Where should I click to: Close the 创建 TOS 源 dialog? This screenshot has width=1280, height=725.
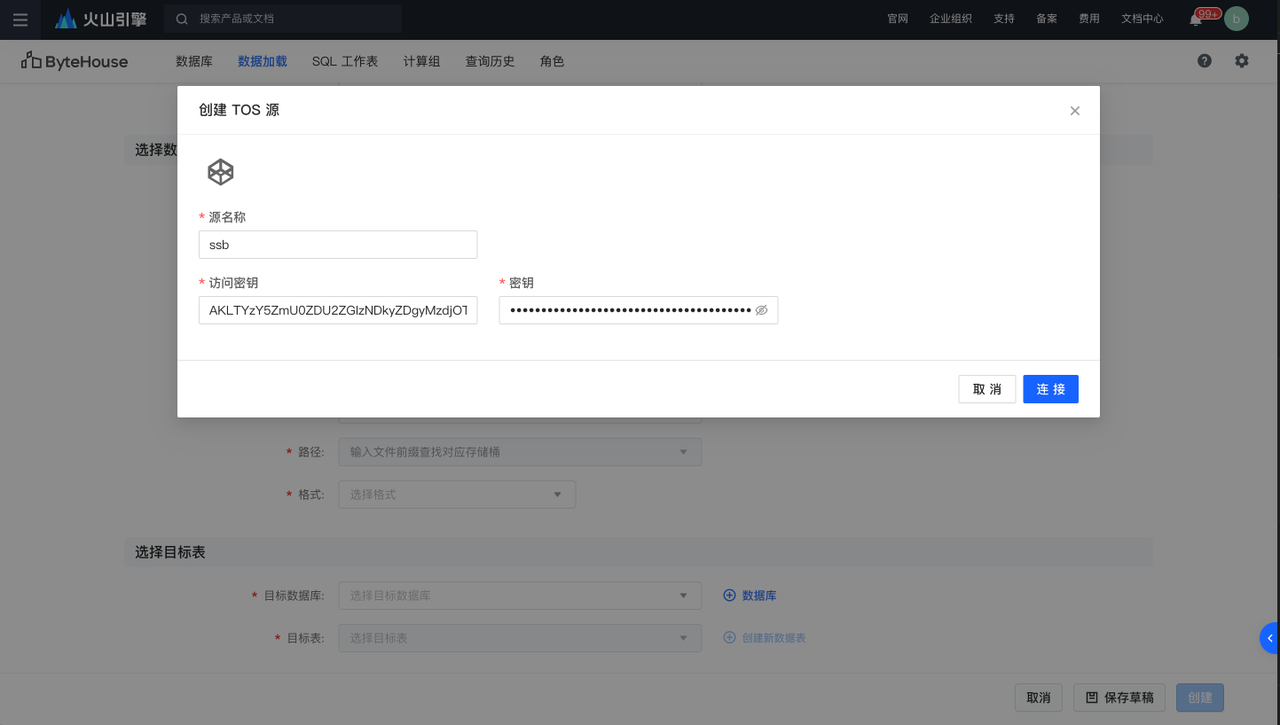coord(1075,111)
